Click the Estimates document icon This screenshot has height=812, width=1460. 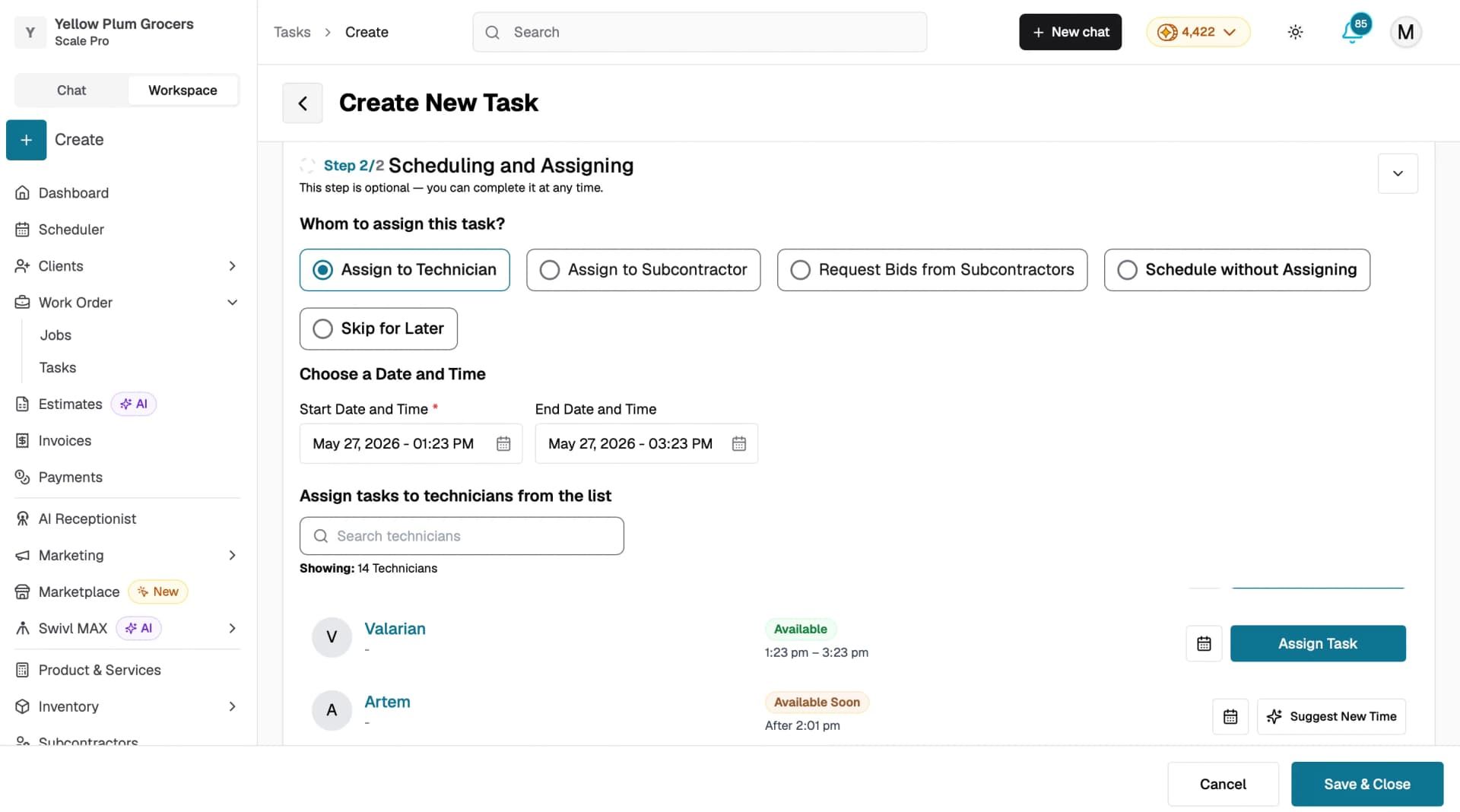(x=22, y=404)
